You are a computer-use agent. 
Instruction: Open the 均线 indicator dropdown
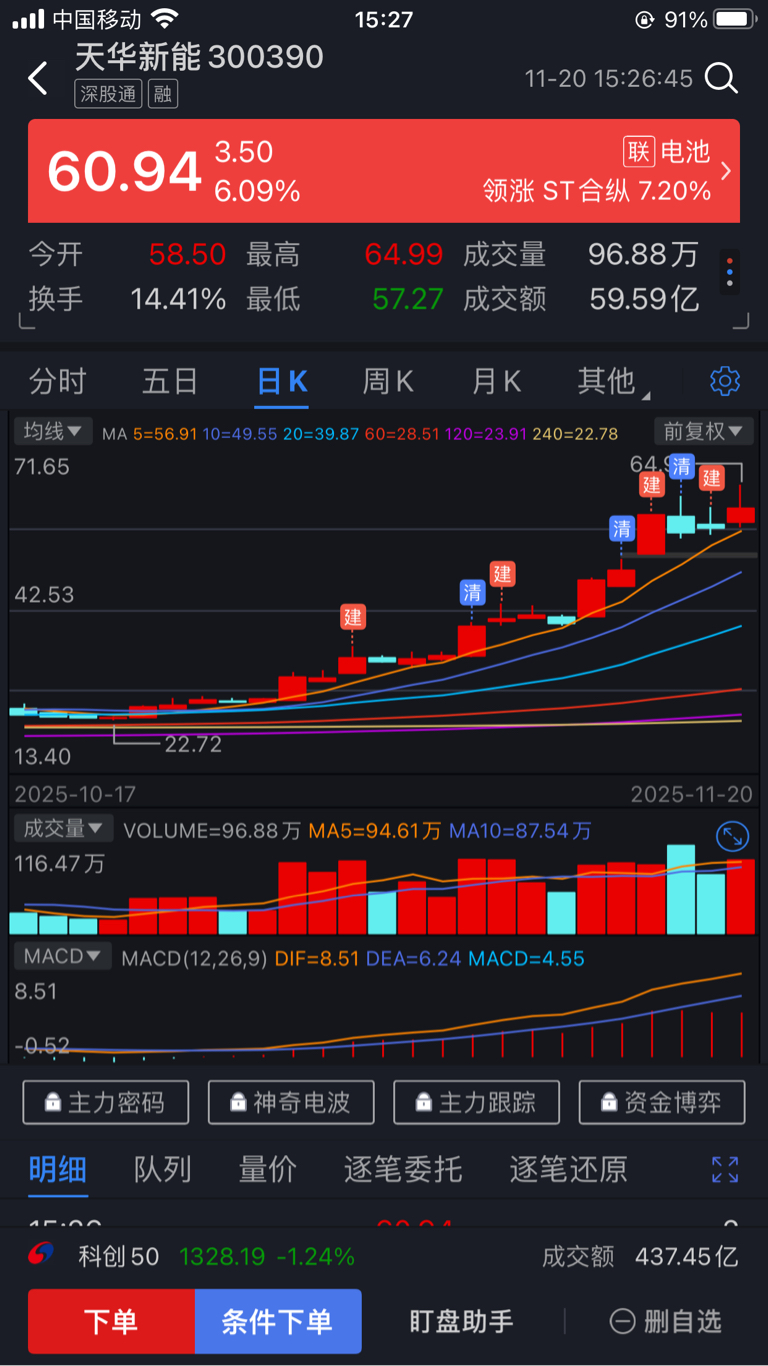(53, 431)
